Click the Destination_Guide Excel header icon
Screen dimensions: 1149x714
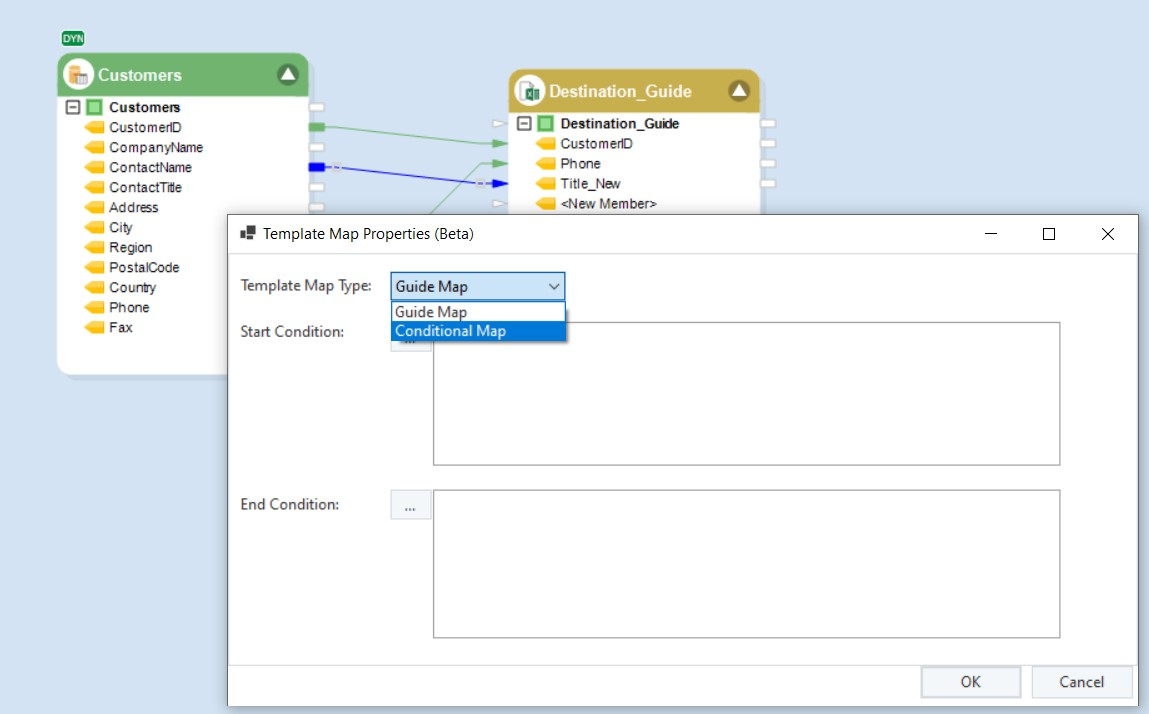529,91
